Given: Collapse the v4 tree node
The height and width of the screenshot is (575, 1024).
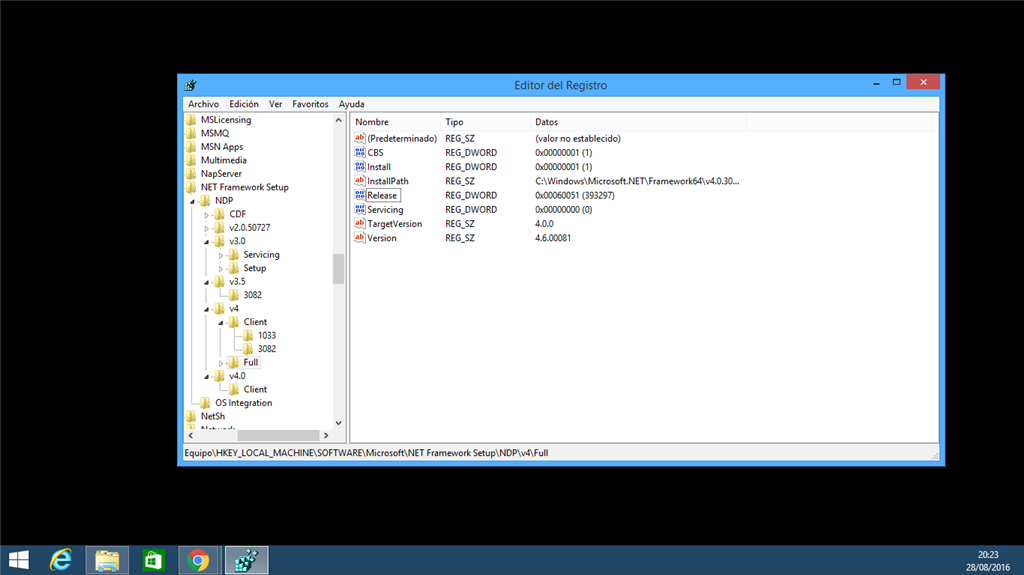Looking at the screenshot, I should [x=207, y=310].
